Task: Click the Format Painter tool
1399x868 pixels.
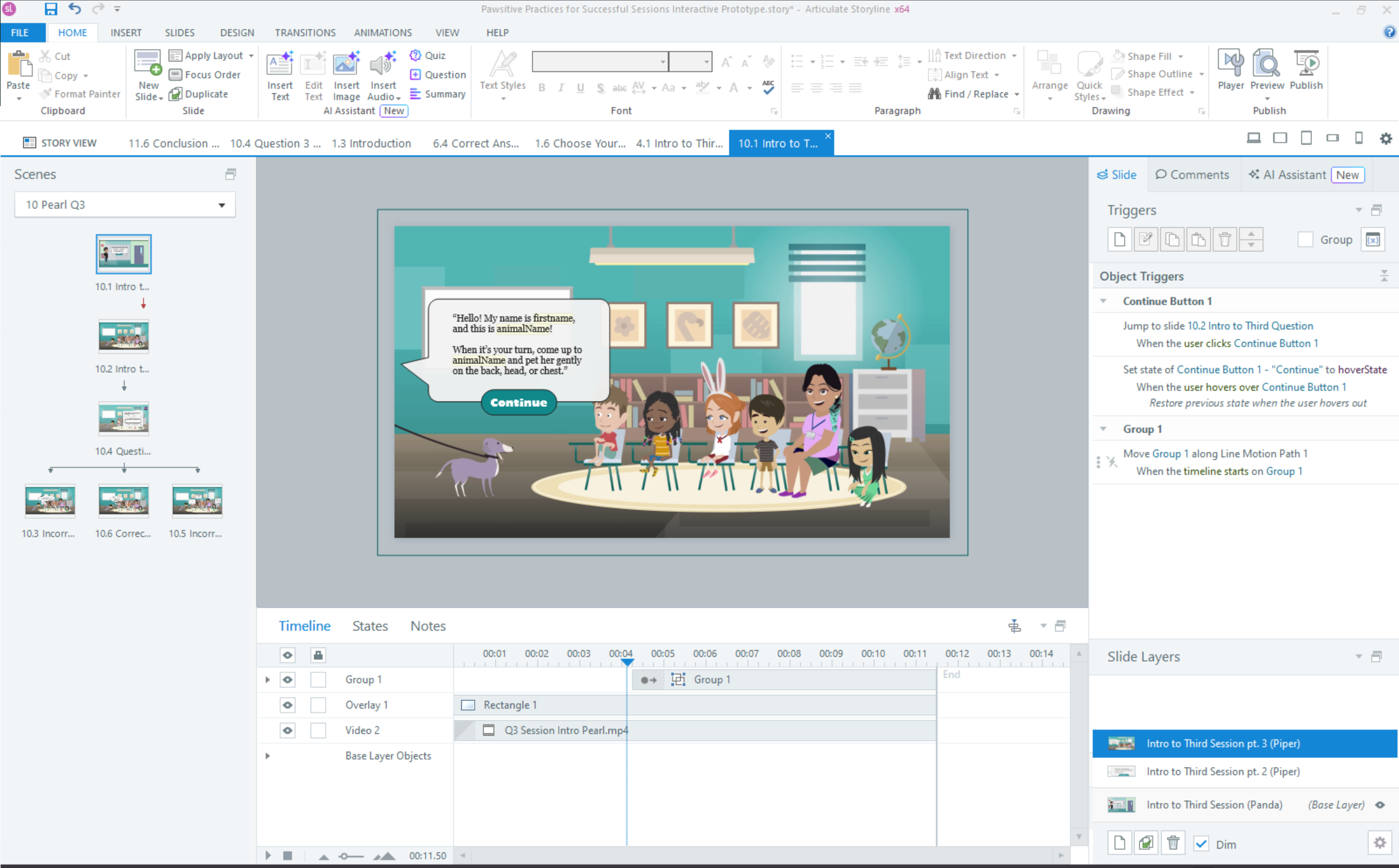Action: [x=80, y=94]
